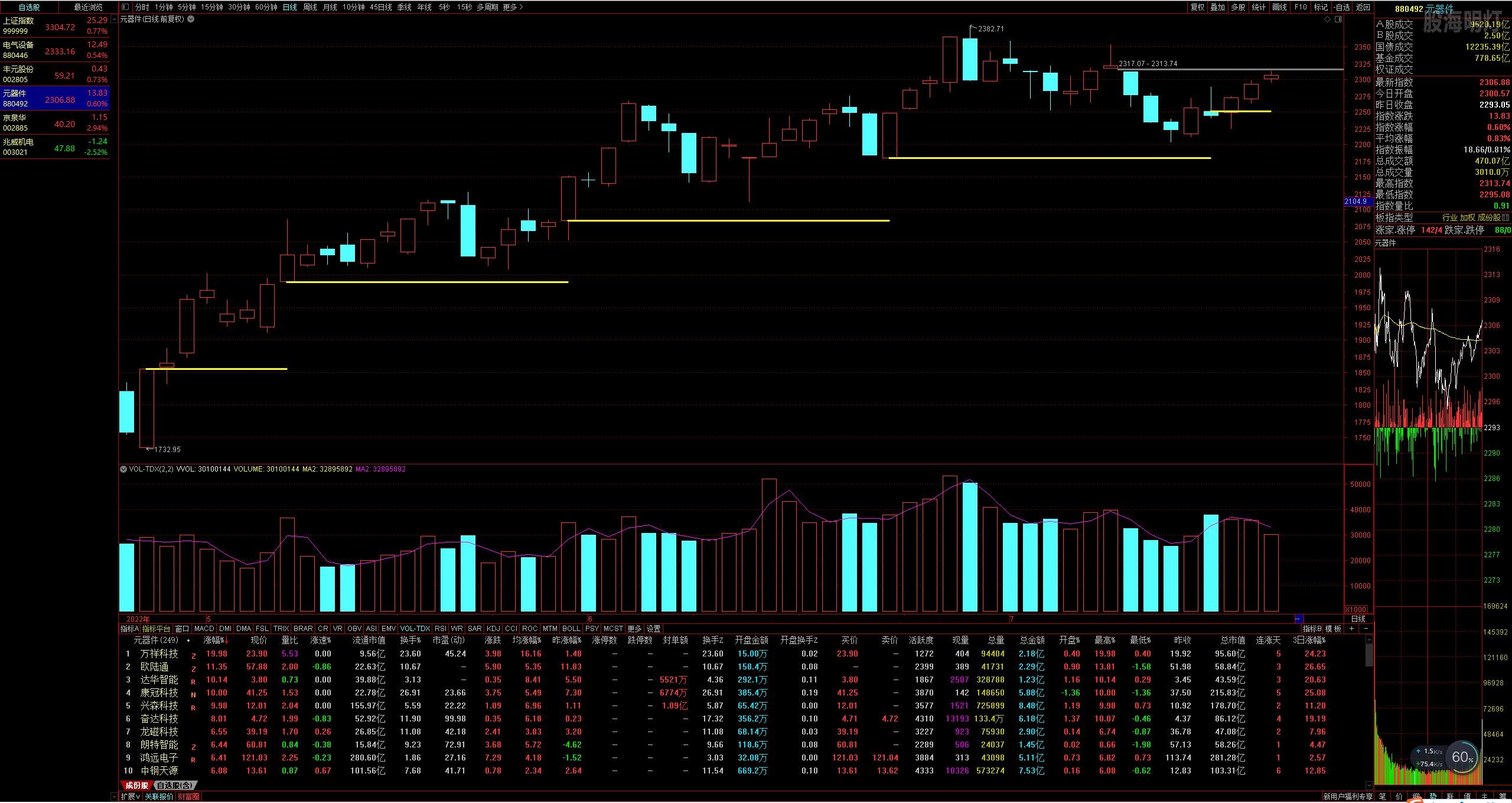
Task: Select 势 tab in bottom-right strip
Action: point(1433,797)
